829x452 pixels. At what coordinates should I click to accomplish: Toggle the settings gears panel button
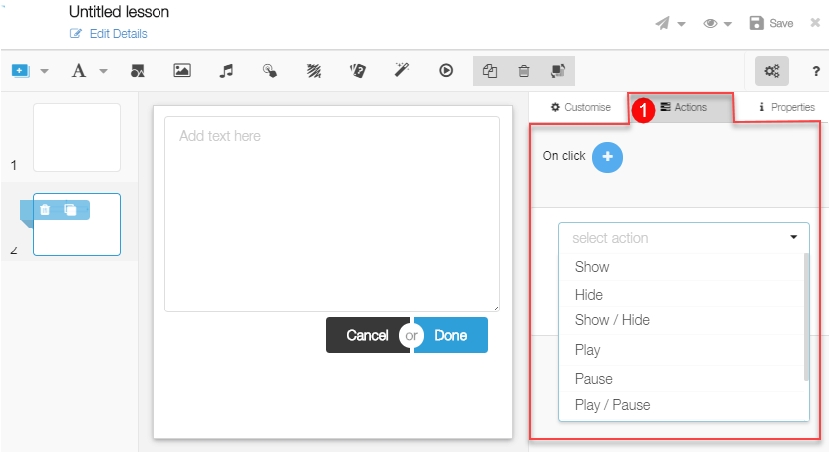tap(771, 71)
